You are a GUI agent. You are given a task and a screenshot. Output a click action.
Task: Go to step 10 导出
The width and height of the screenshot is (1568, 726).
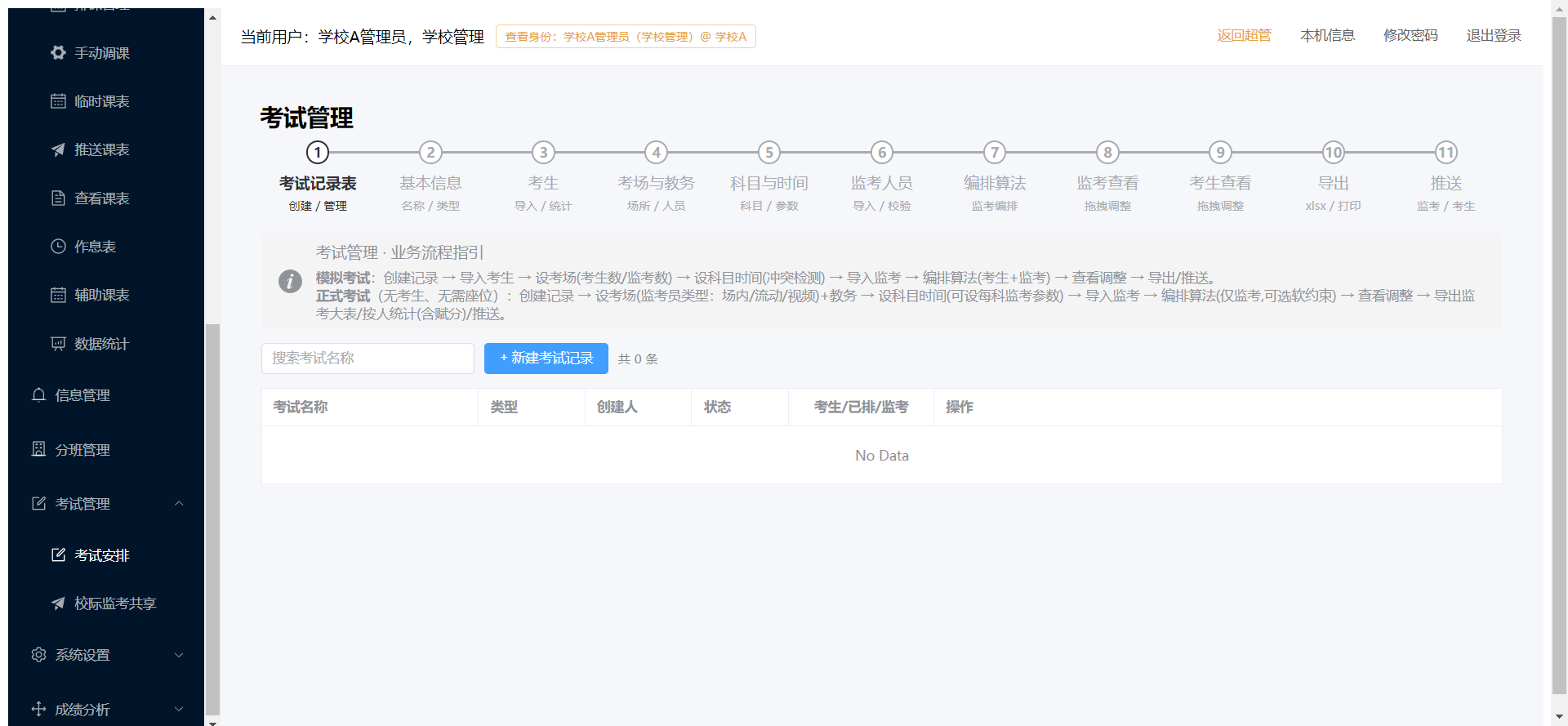pos(1333,176)
